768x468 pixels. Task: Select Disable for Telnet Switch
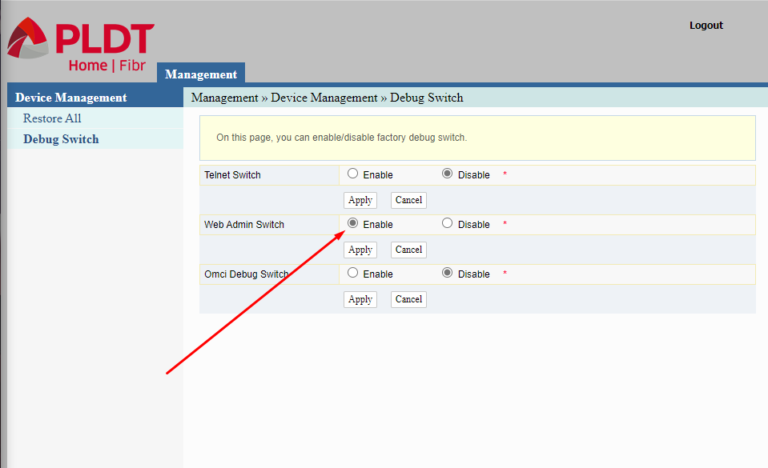447,174
